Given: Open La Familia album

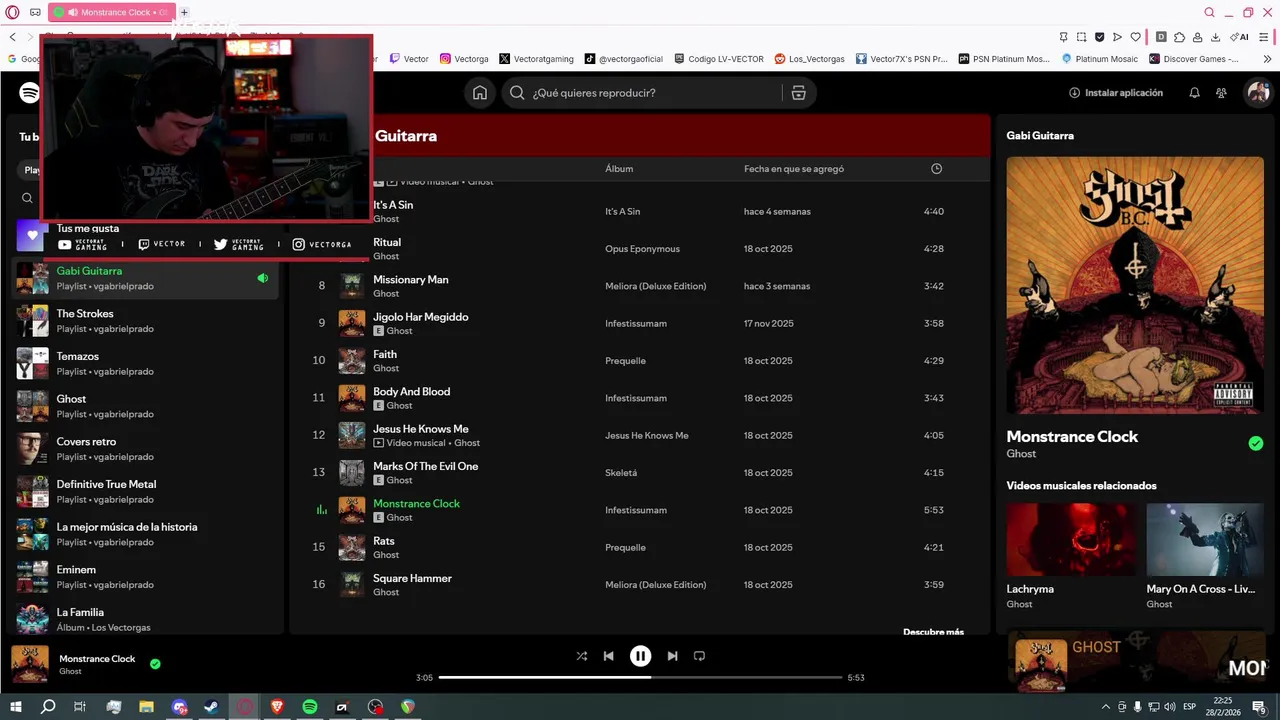Looking at the screenshot, I should [145, 620].
